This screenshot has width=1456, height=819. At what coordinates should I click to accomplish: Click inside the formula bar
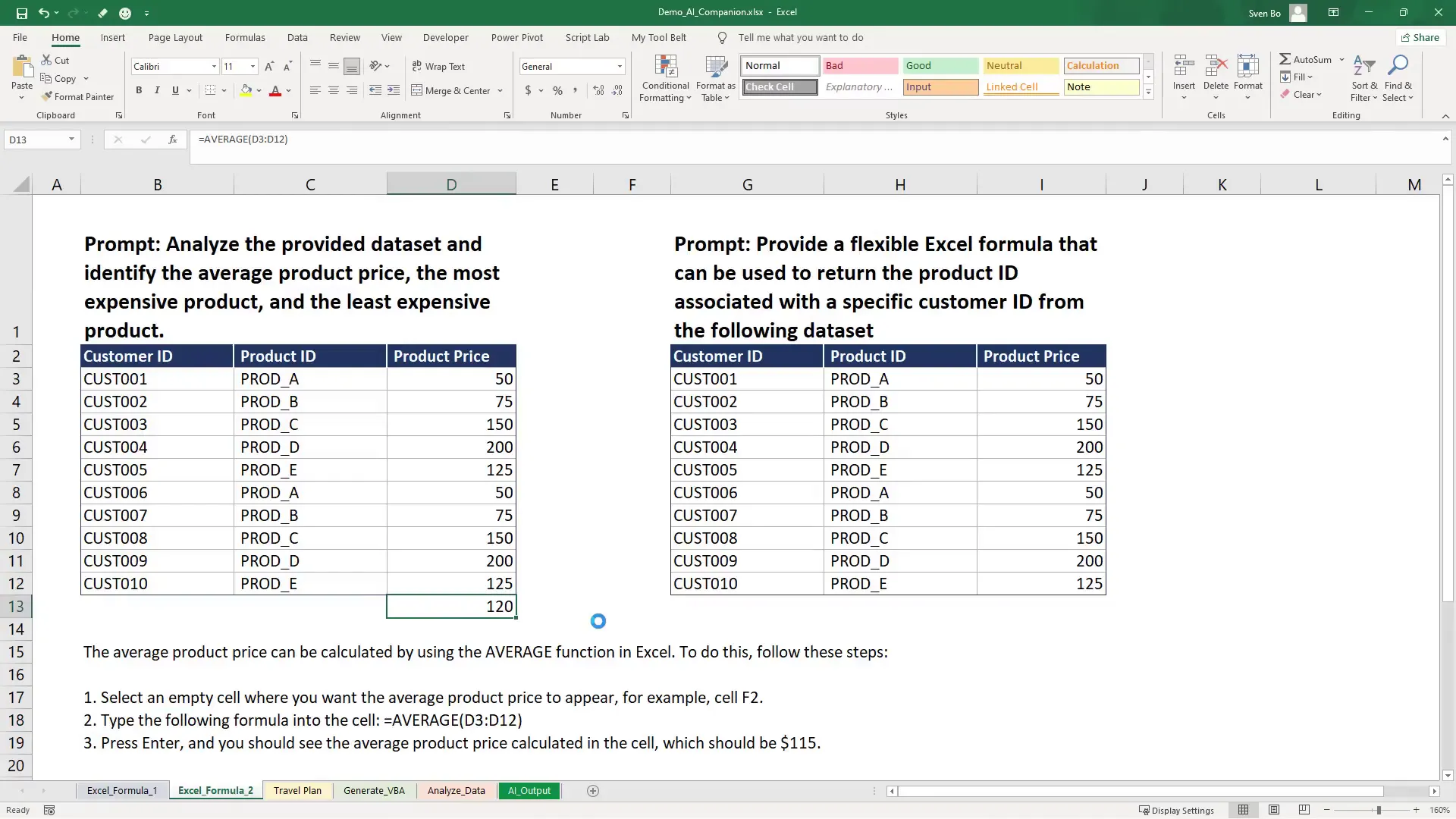[531, 140]
